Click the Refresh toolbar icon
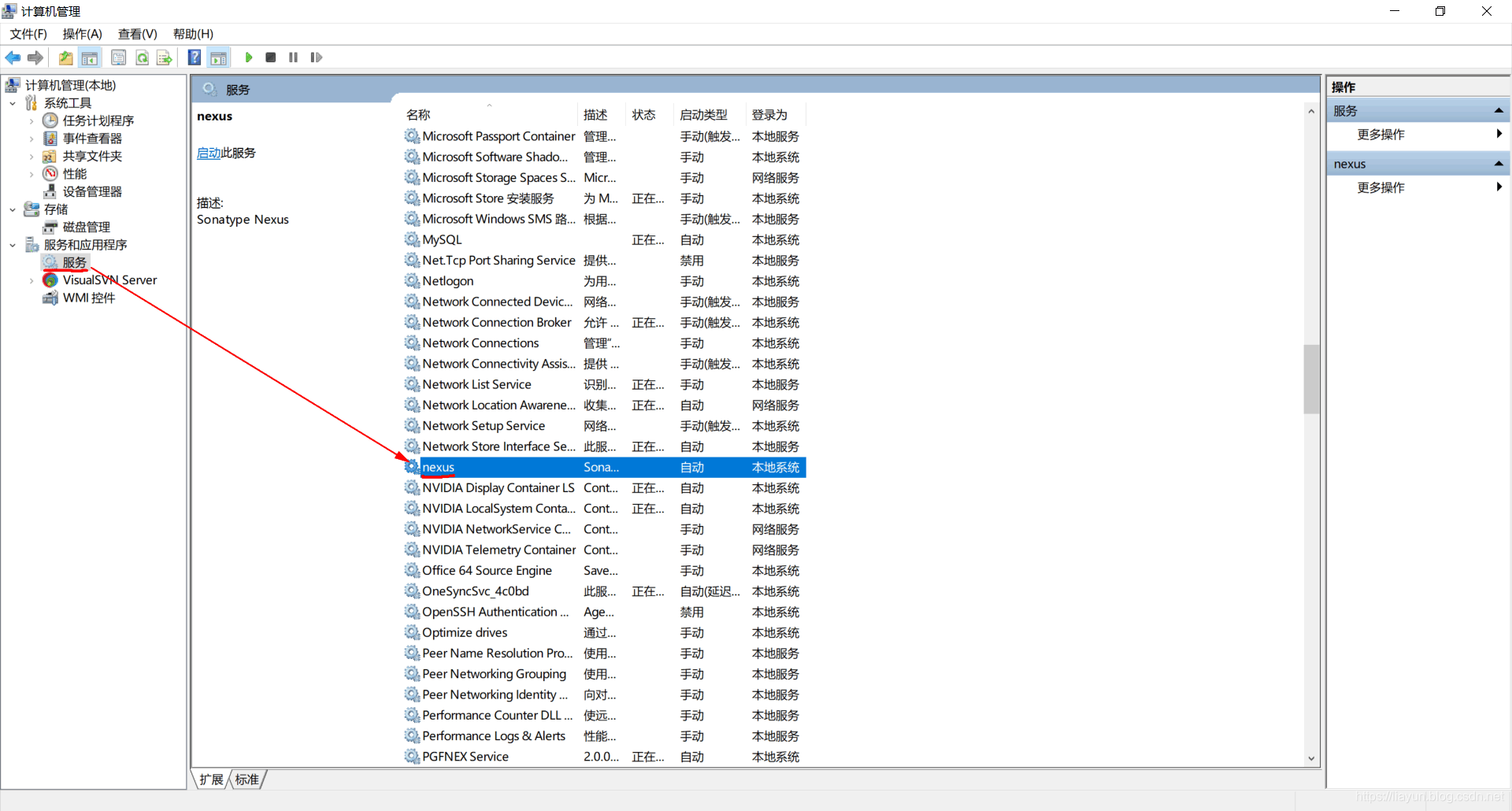Screen dimensions: 1512x811 click(x=142, y=57)
